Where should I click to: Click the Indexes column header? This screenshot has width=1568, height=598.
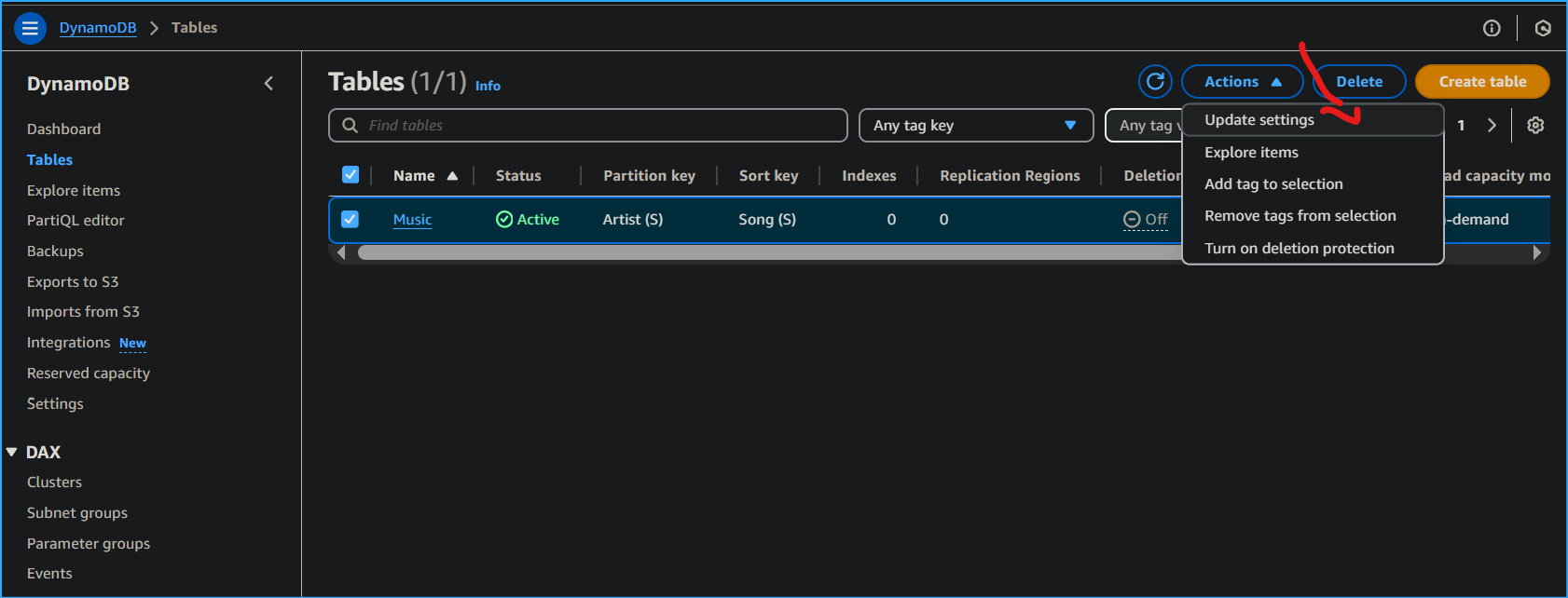click(869, 175)
